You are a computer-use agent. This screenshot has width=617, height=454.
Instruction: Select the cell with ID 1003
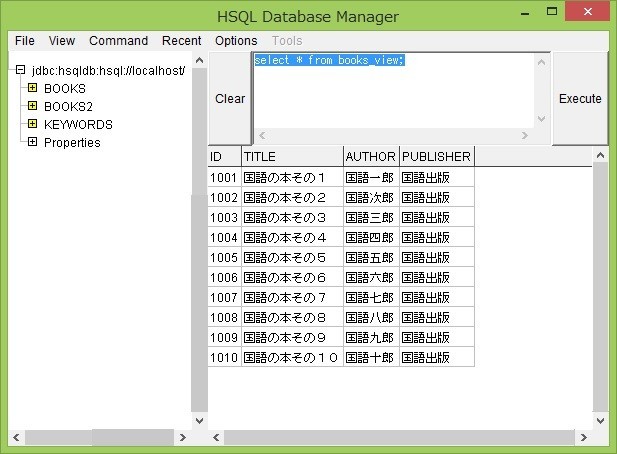pyautogui.click(x=224, y=218)
